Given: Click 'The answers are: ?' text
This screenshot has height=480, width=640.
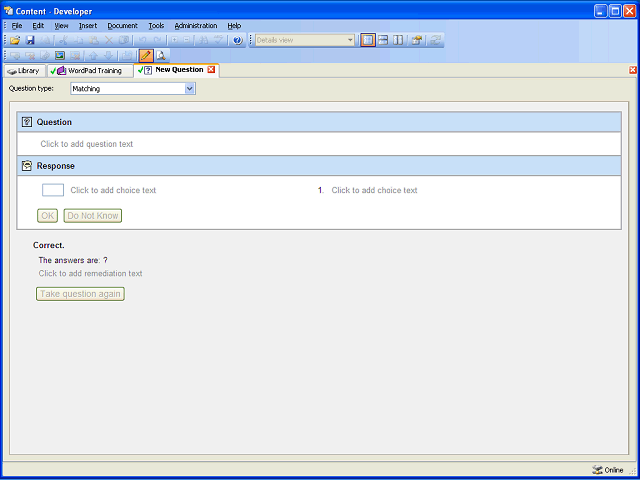Looking at the screenshot, I should (73, 260).
